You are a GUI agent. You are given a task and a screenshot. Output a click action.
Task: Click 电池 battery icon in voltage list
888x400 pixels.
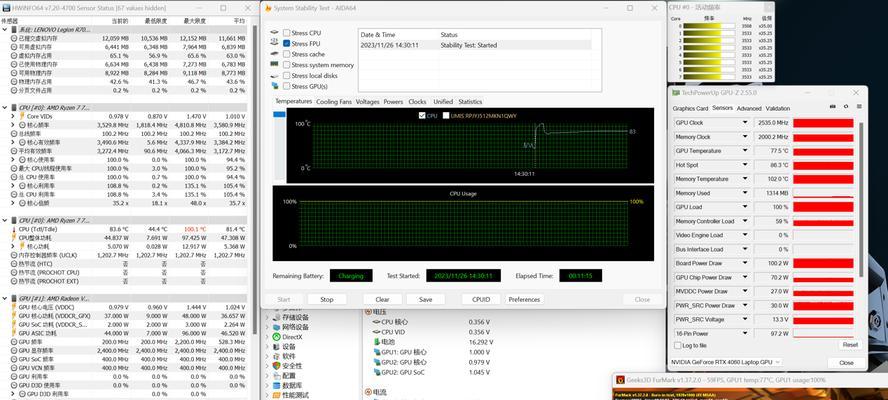point(377,342)
